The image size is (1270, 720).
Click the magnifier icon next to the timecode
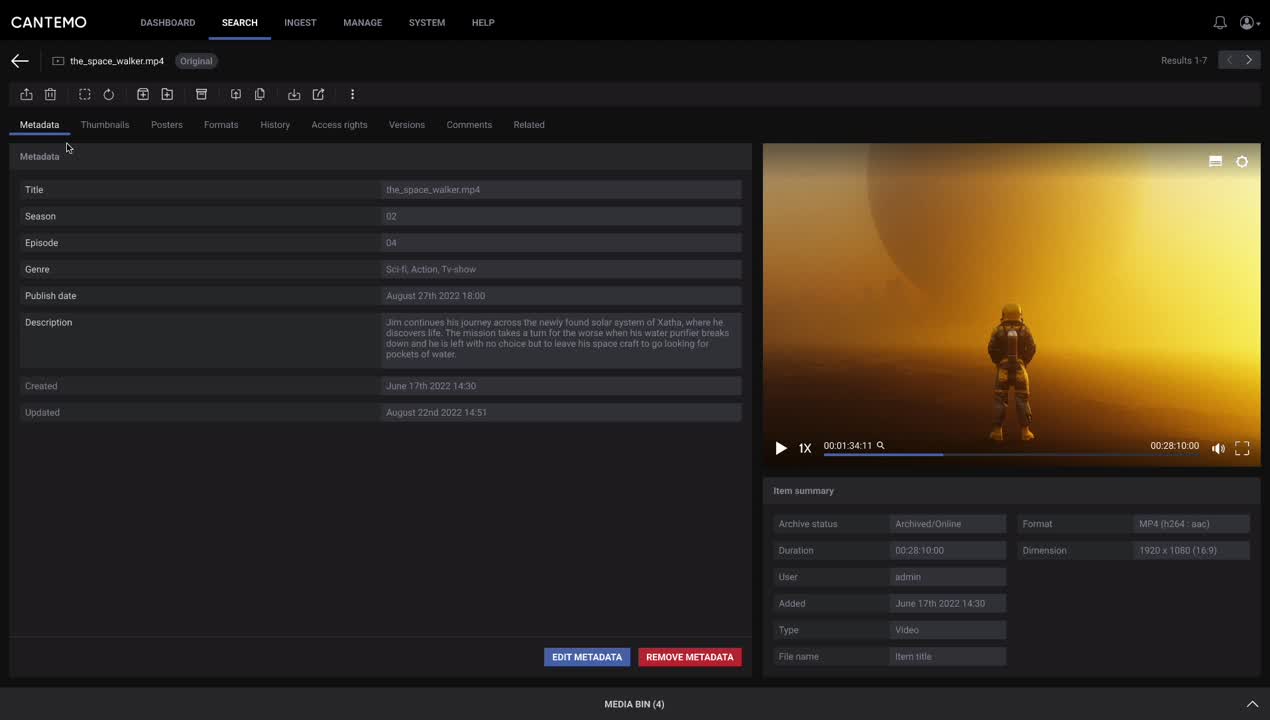(881, 445)
